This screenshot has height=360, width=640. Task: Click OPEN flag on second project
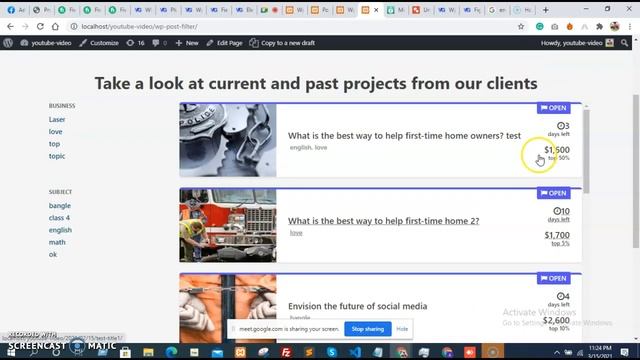[553, 193]
